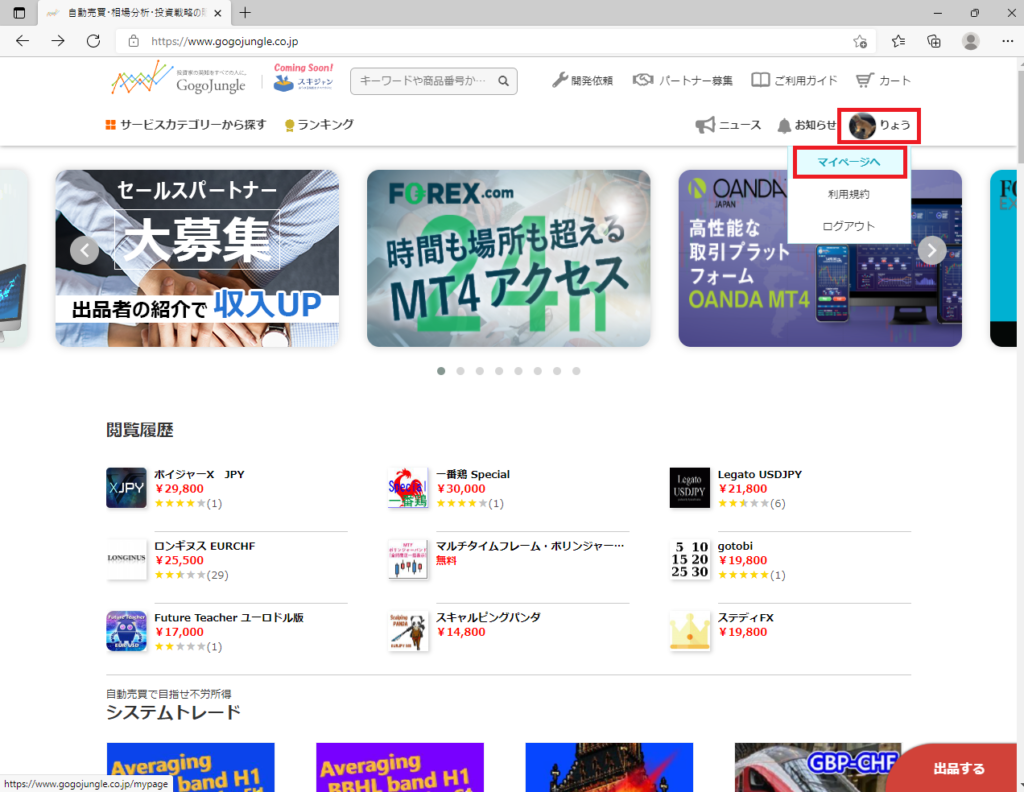Open the tab actions menu icon
This screenshot has width=1024, height=792.
pos(19,13)
